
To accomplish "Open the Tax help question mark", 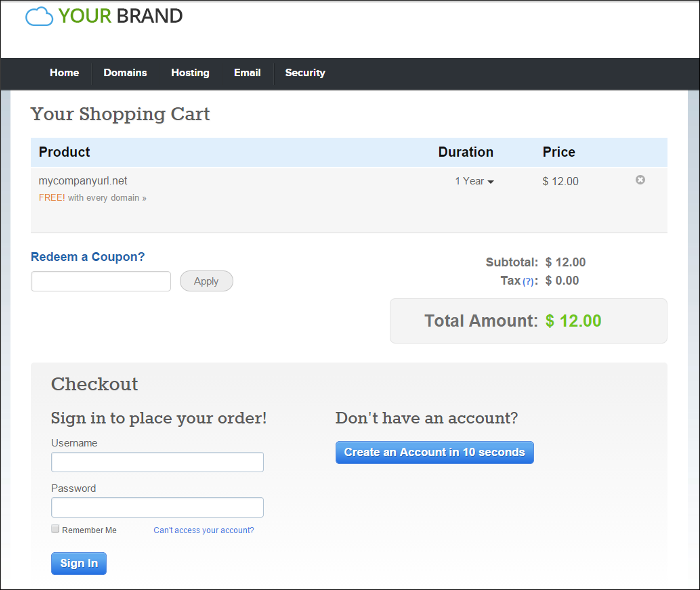I will pos(528,281).
